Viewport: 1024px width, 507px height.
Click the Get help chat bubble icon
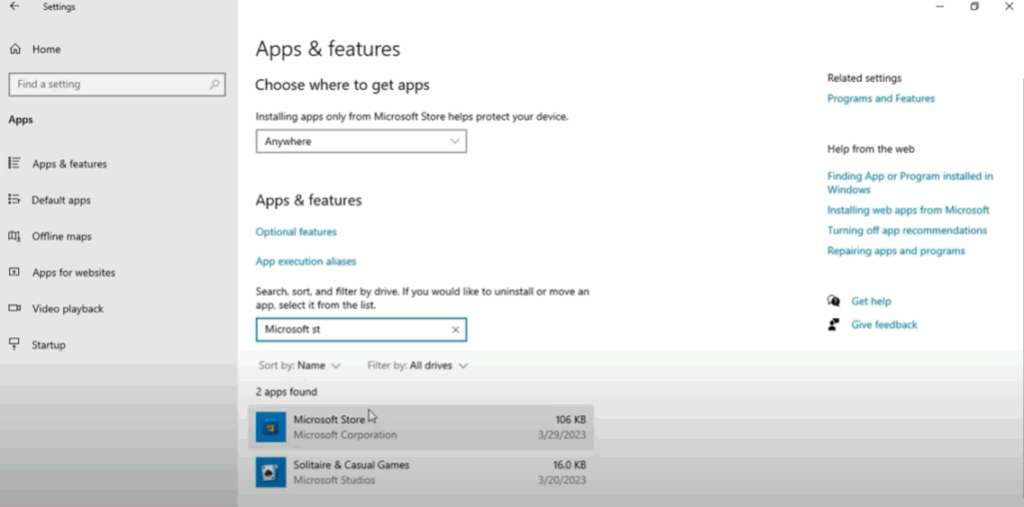tap(833, 301)
